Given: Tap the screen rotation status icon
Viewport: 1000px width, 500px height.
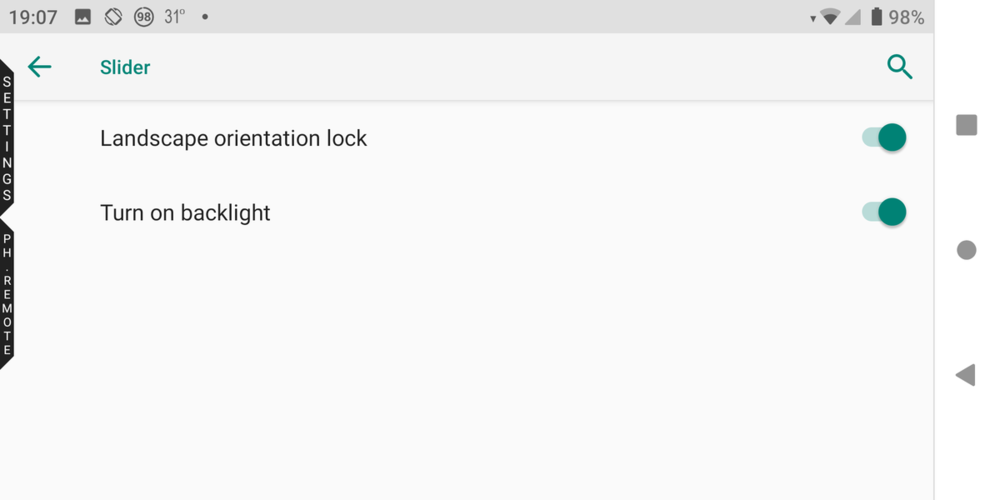Looking at the screenshot, I should coord(113,17).
